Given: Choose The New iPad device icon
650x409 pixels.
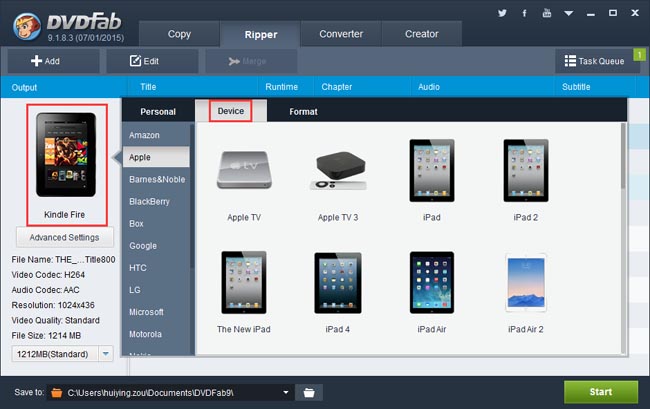Looking at the screenshot, I should (x=244, y=282).
